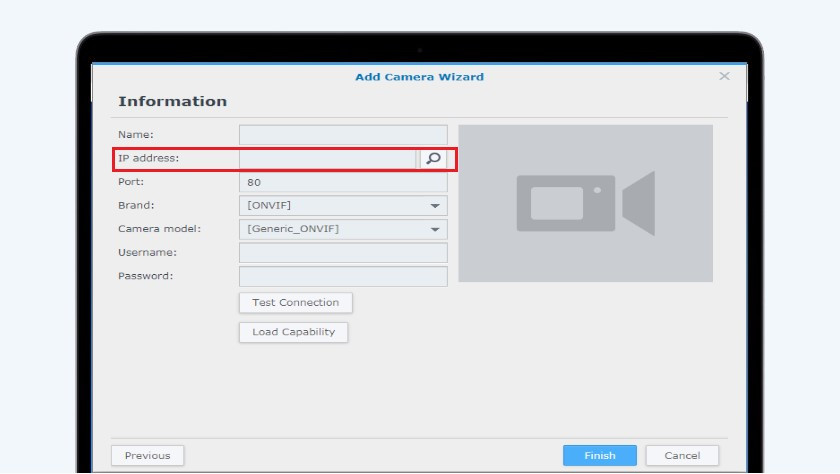This screenshot has width=840, height=474.
Task: Click inside the IP address text box
Action: coord(327,159)
